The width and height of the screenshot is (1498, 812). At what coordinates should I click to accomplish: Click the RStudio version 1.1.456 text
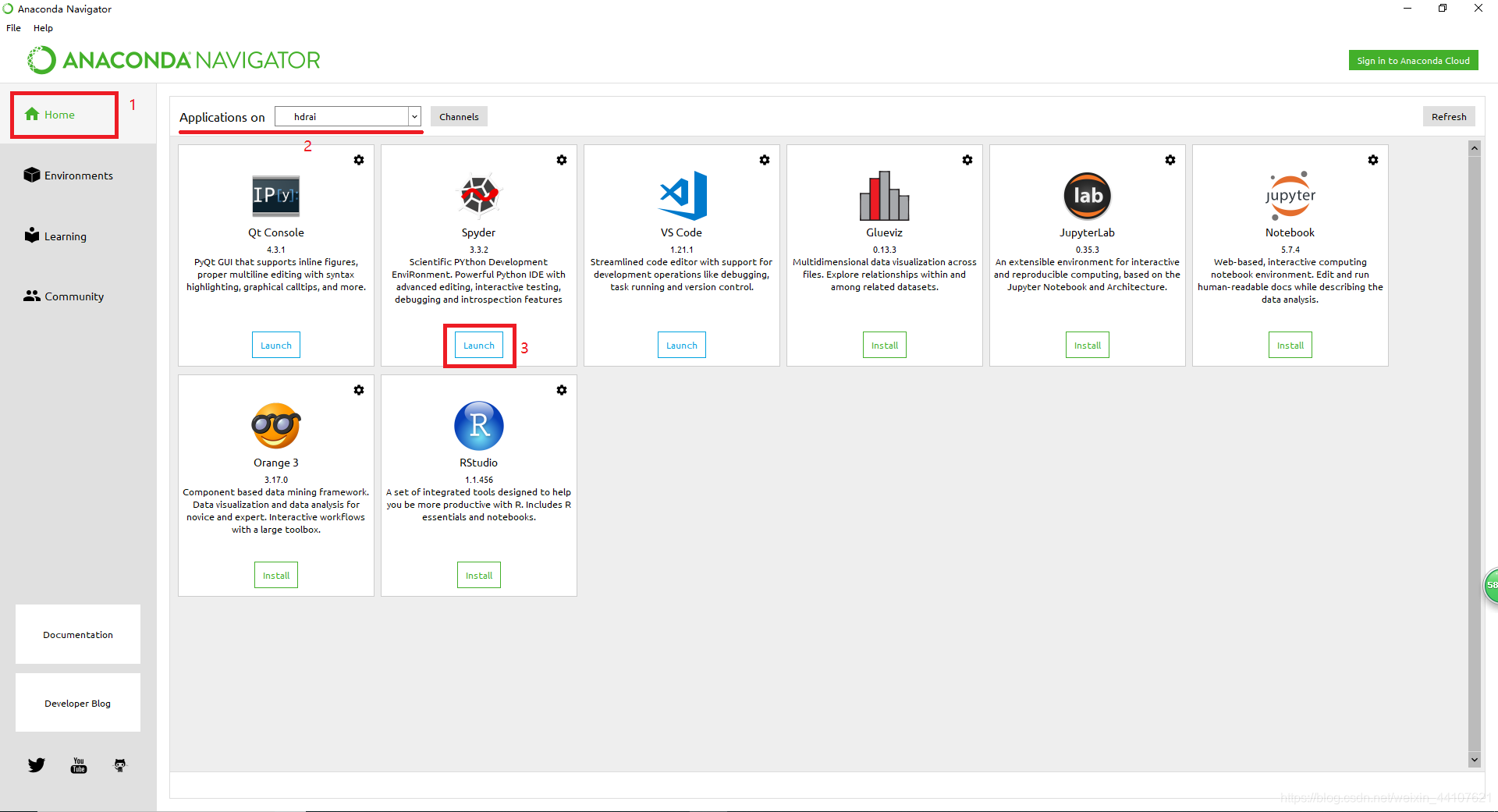click(479, 480)
